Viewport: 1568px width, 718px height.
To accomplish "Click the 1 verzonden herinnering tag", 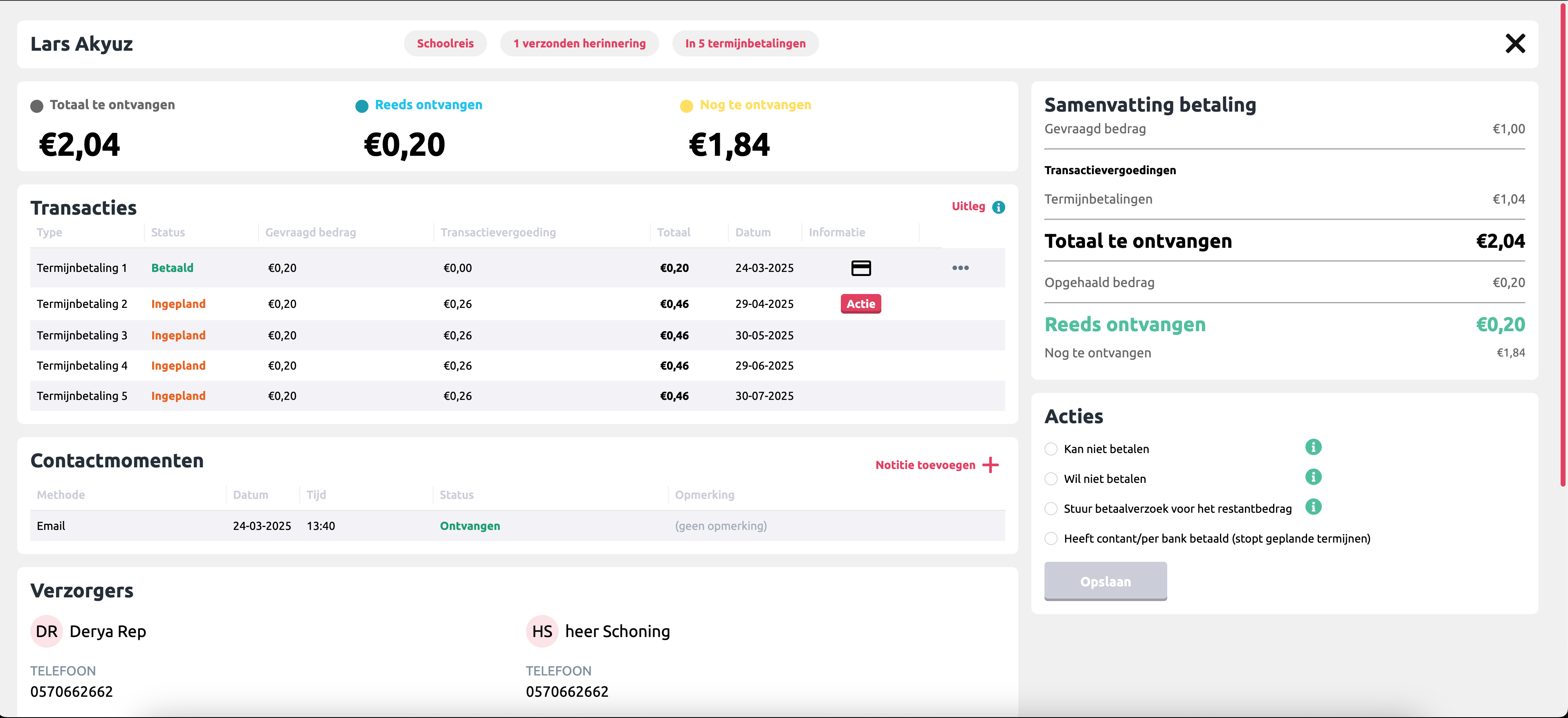I will 579,44.
